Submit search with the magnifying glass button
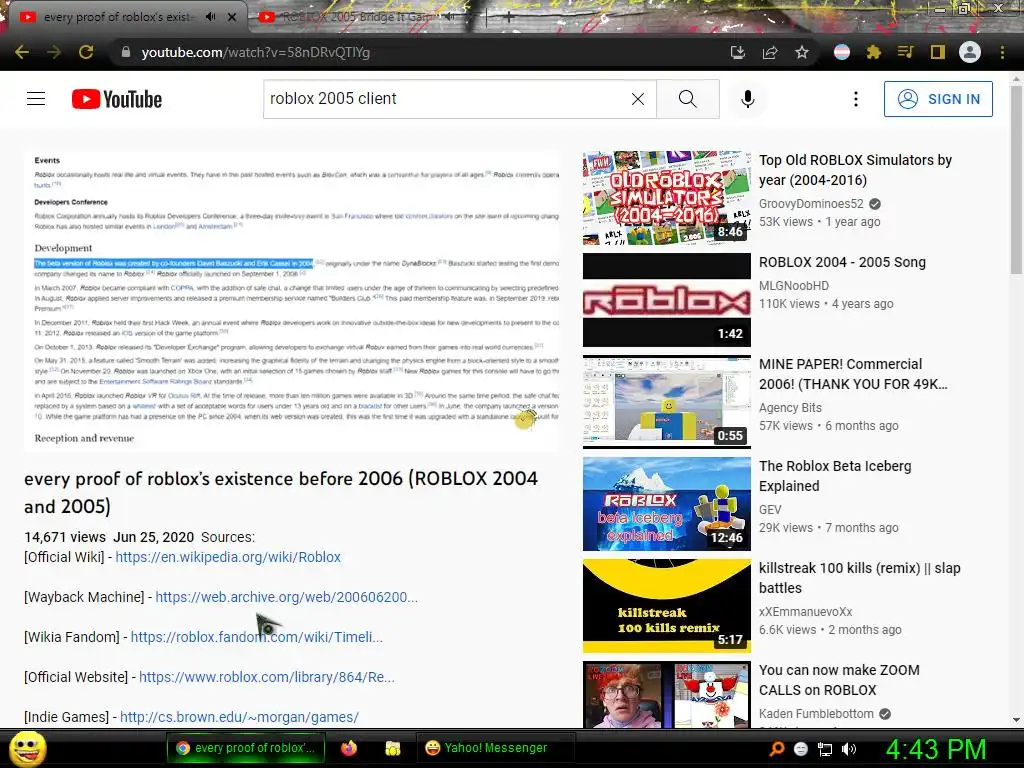Viewport: 1024px width, 768px height. tap(688, 99)
